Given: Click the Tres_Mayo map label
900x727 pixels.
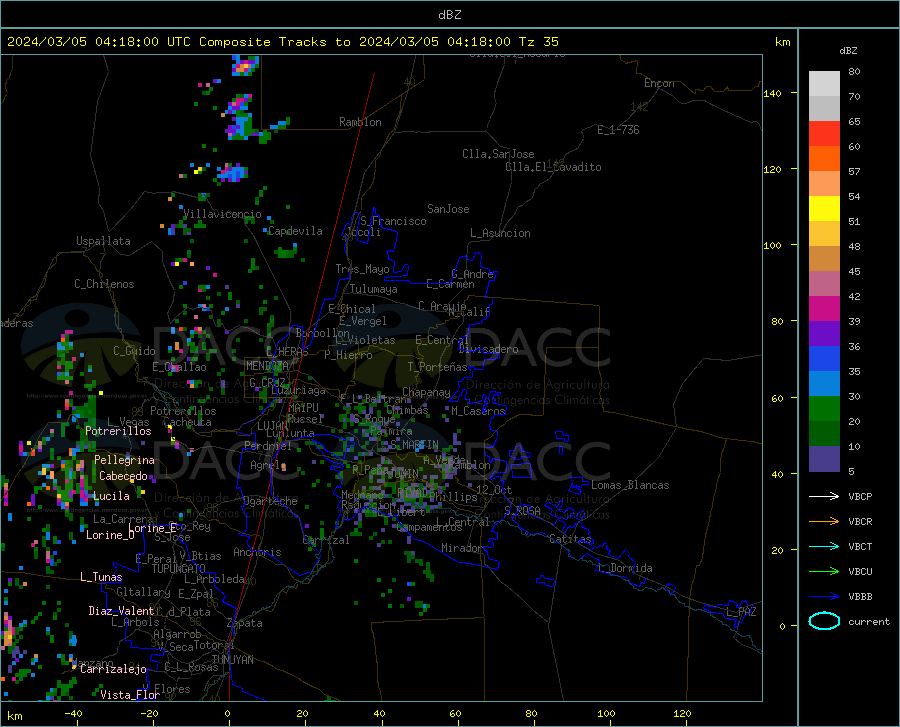Looking at the screenshot, I should (x=362, y=269).
